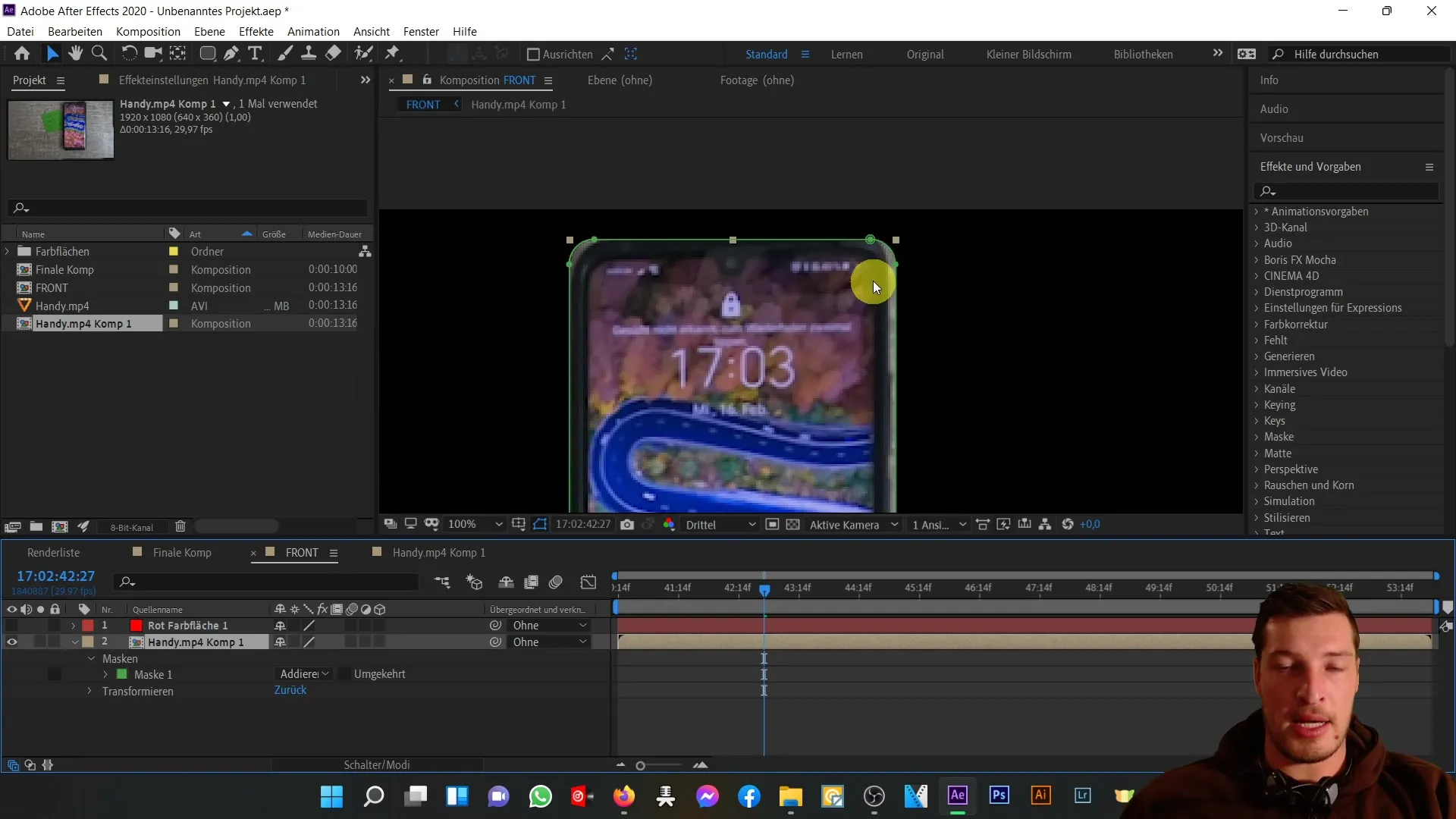Switch to the Finale Komp tab
Viewport: 1456px width, 819px height.
coord(182,552)
